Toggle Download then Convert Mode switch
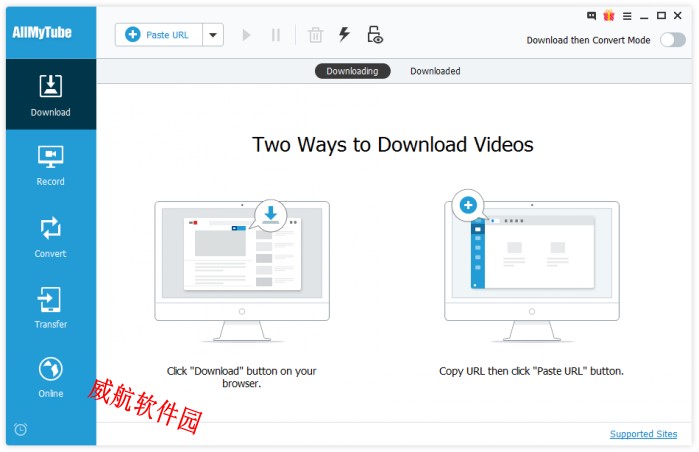 pos(673,40)
